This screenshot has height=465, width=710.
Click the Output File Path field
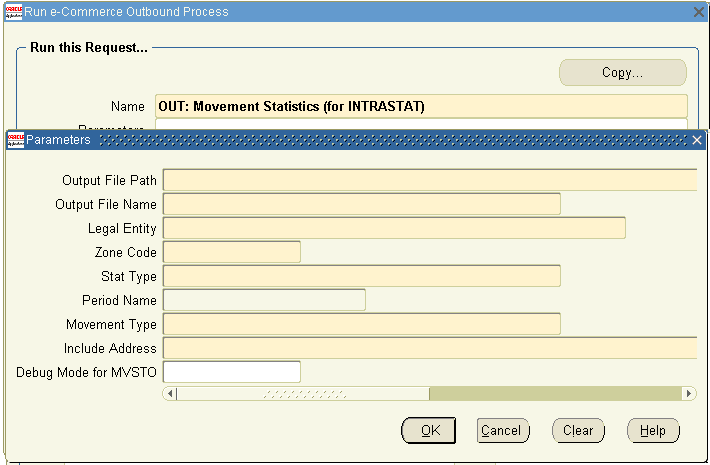pyautogui.click(x=430, y=180)
